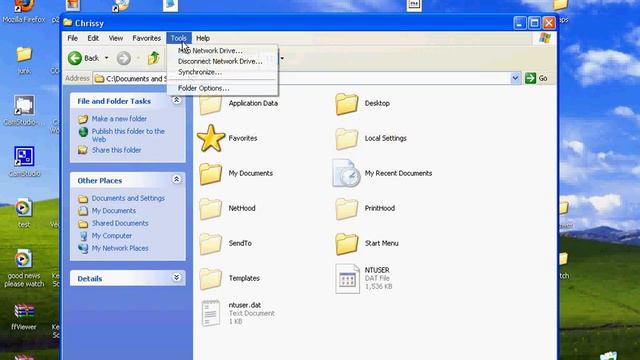Viewport: 640px width, 360px height.
Task: Select the ntuser.dat text document
Action: pyautogui.click(x=211, y=313)
